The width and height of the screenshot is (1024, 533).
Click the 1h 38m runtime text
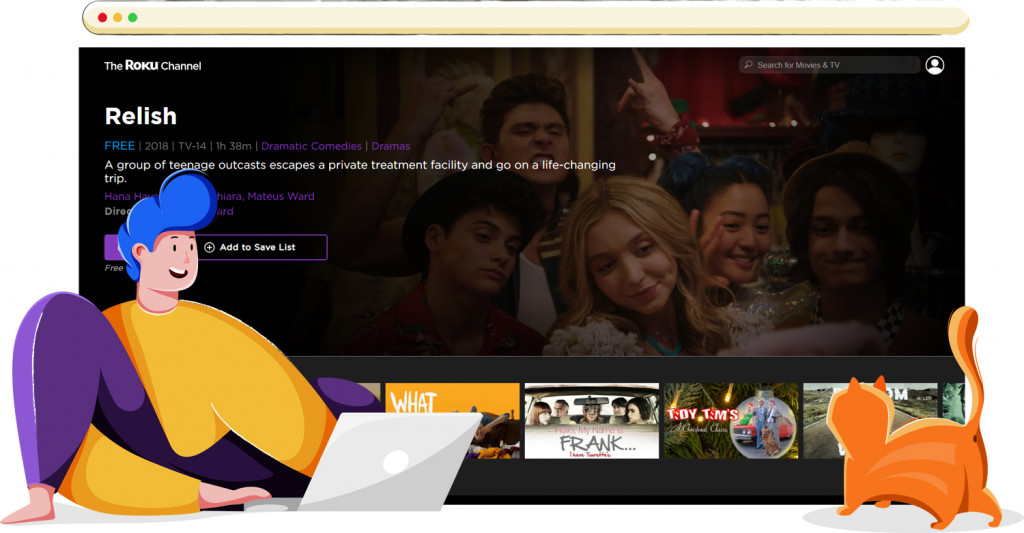[x=234, y=146]
